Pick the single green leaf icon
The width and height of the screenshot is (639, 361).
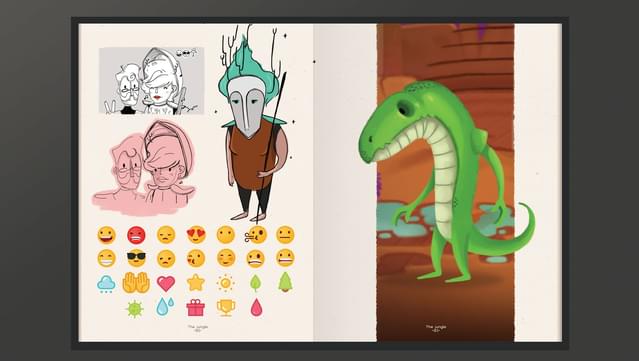click(x=255, y=283)
